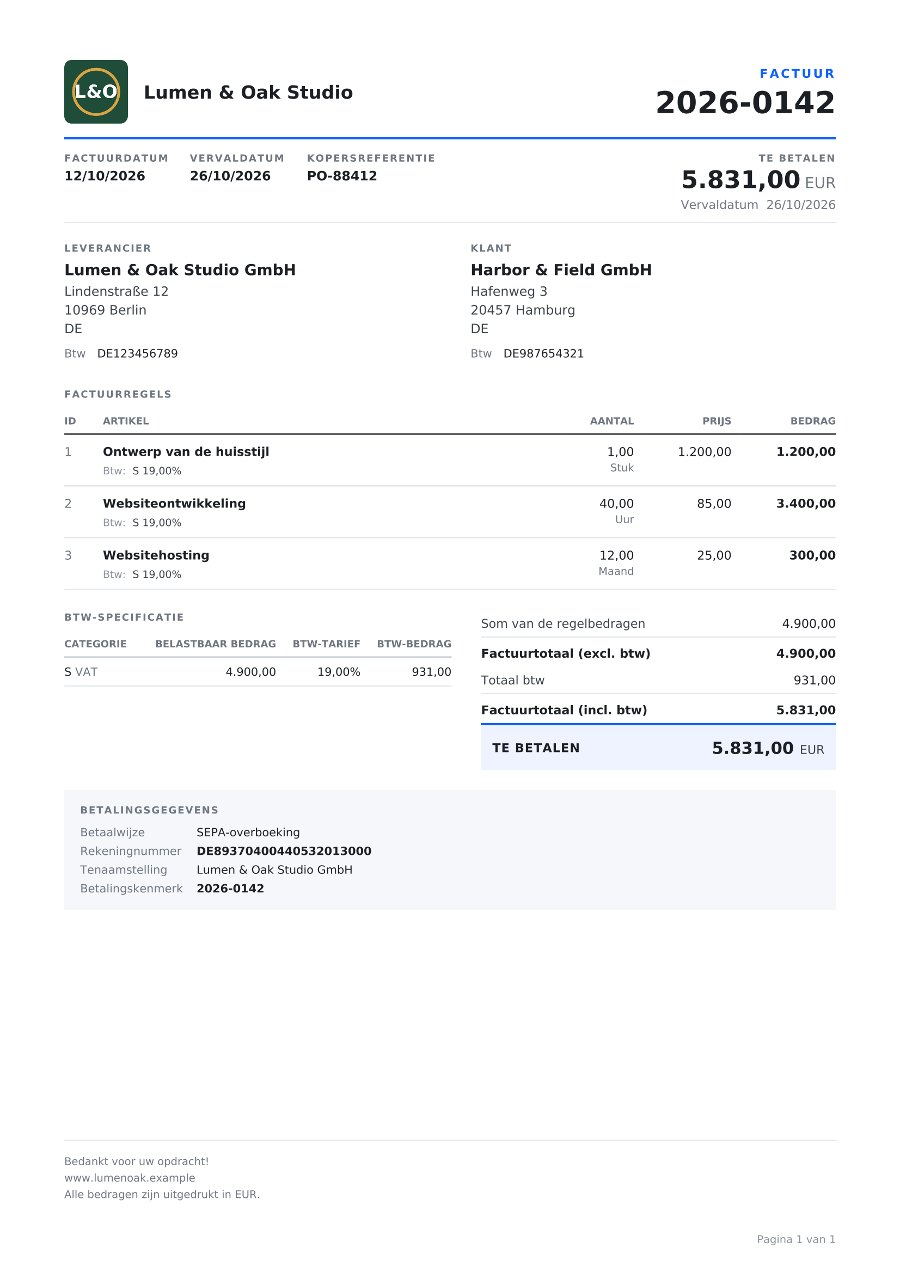This screenshot has height=1273, width=900.
Task: Select line item "Websitehosting"
Action: (x=156, y=556)
